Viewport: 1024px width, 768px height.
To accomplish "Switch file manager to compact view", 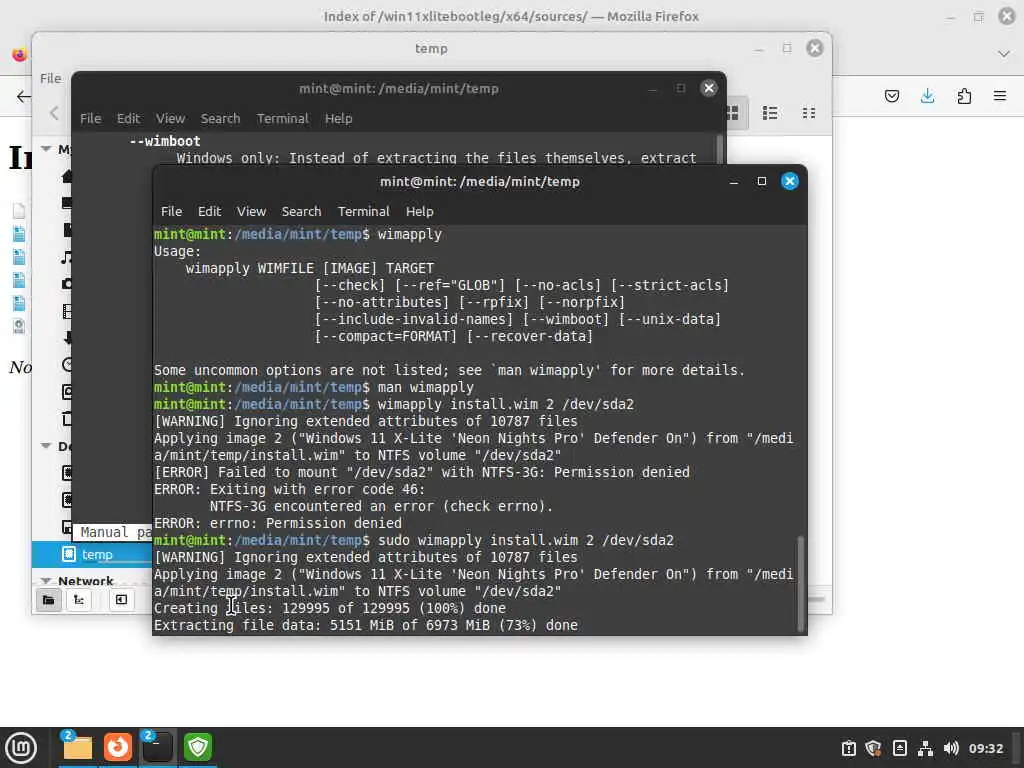I will pos(808,113).
